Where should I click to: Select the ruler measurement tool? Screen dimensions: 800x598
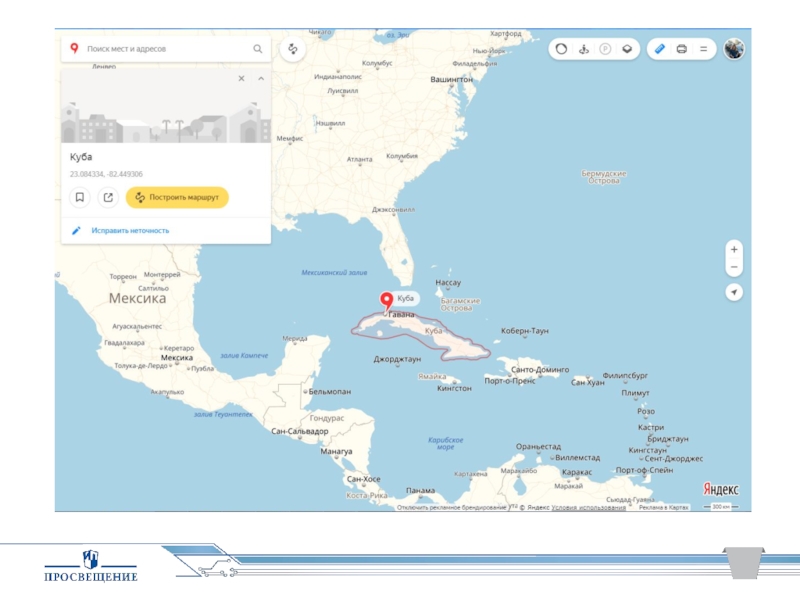(x=659, y=48)
